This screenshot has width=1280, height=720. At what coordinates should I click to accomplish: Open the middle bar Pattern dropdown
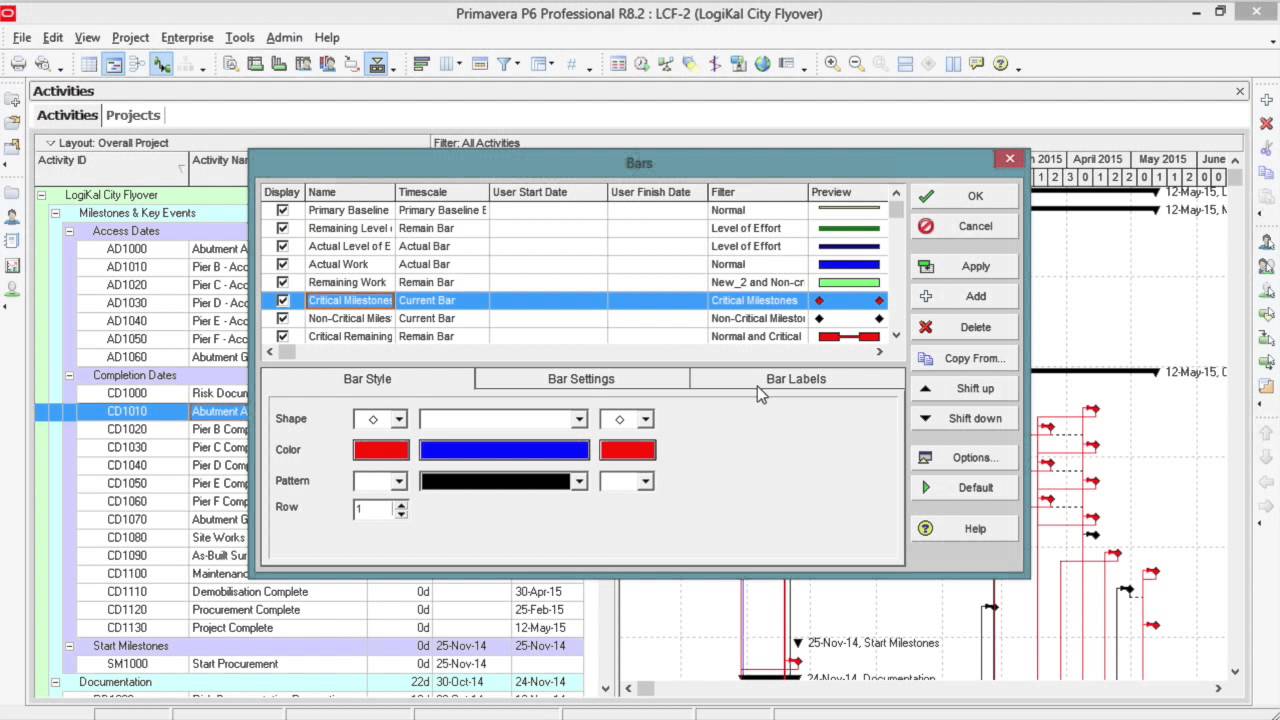tap(579, 482)
